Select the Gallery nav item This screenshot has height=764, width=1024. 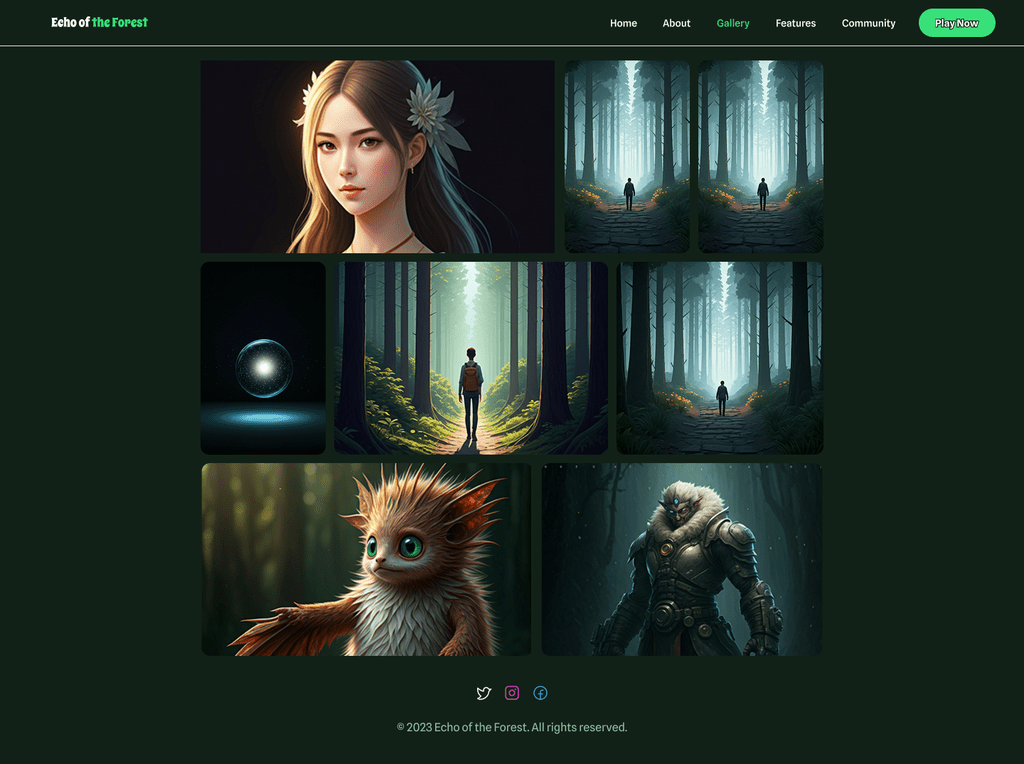point(733,23)
